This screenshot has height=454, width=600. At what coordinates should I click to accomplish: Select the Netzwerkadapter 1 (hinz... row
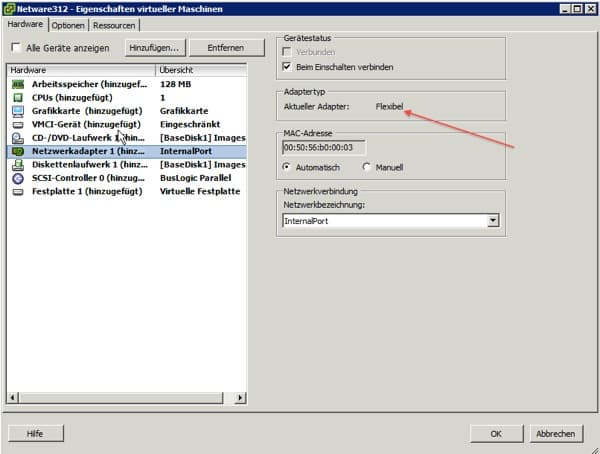pos(127,151)
